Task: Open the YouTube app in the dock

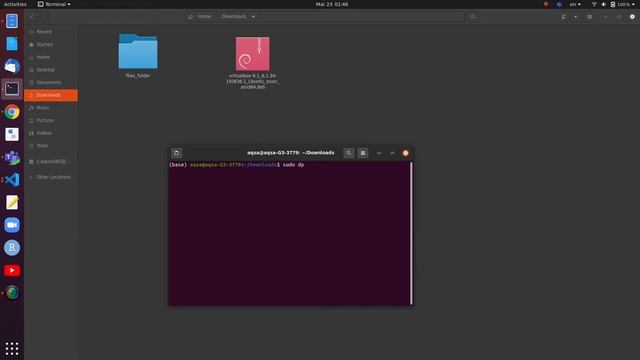Action: coord(12,270)
